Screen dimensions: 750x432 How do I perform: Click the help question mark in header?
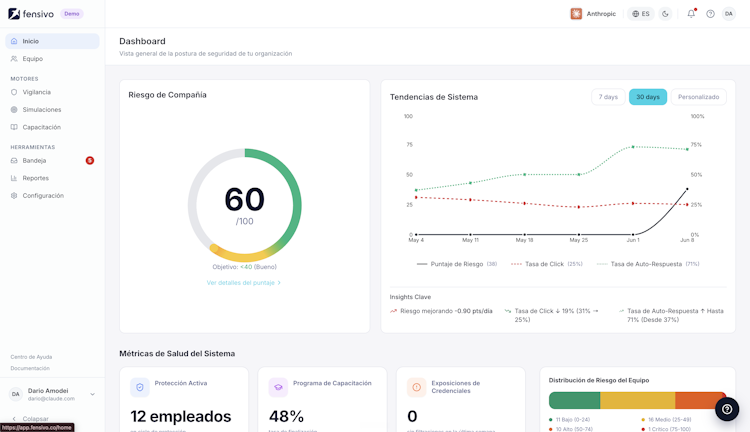click(x=710, y=14)
